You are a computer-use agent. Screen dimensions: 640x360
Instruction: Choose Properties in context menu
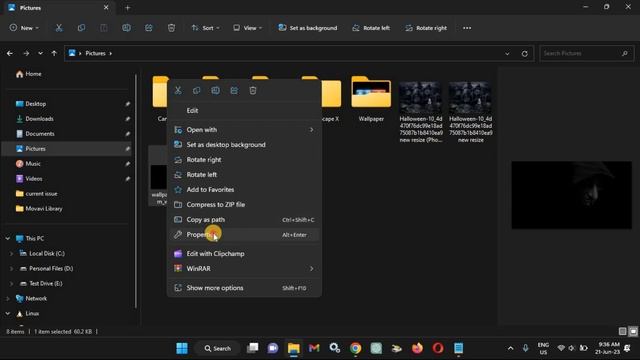point(244,235)
